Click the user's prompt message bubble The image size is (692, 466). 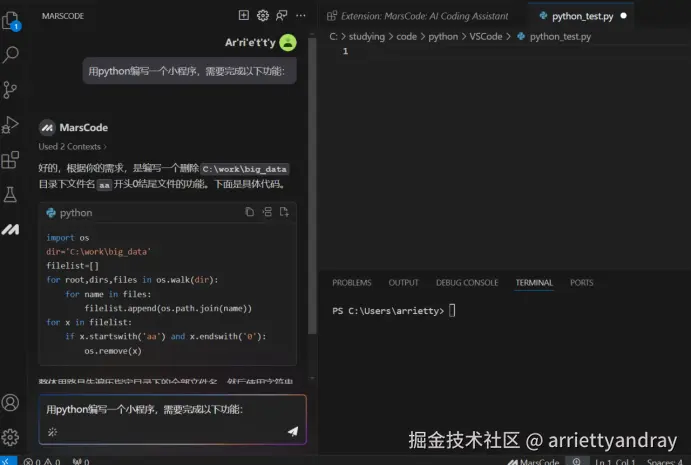pyautogui.click(x=189, y=71)
